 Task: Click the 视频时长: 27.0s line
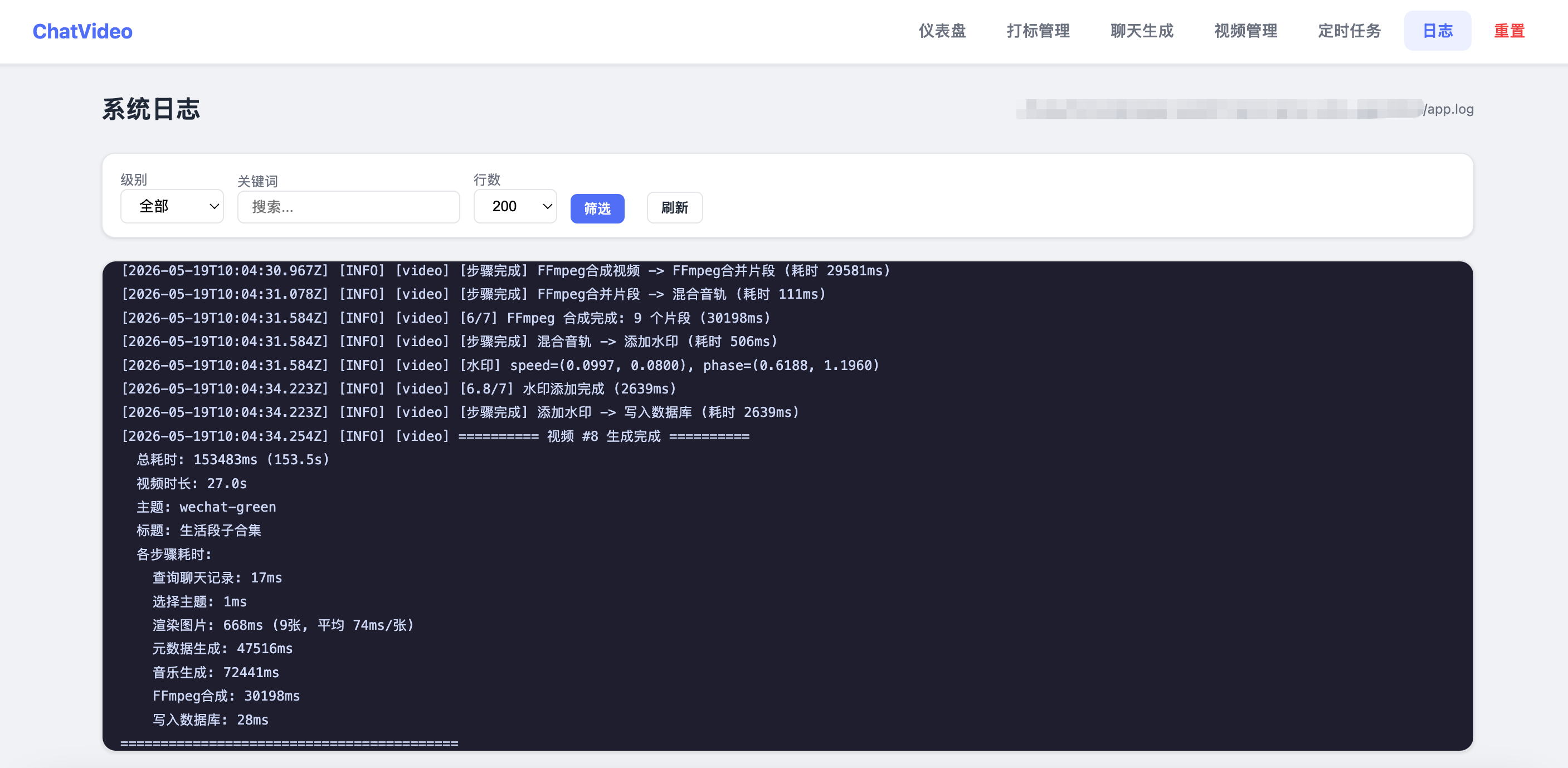pyautogui.click(x=192, y=484)
